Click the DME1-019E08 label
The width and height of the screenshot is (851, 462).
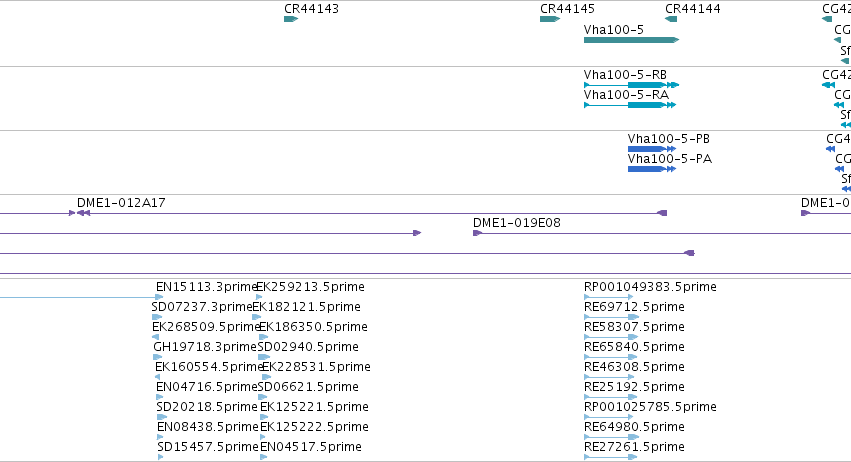[517, 223]
